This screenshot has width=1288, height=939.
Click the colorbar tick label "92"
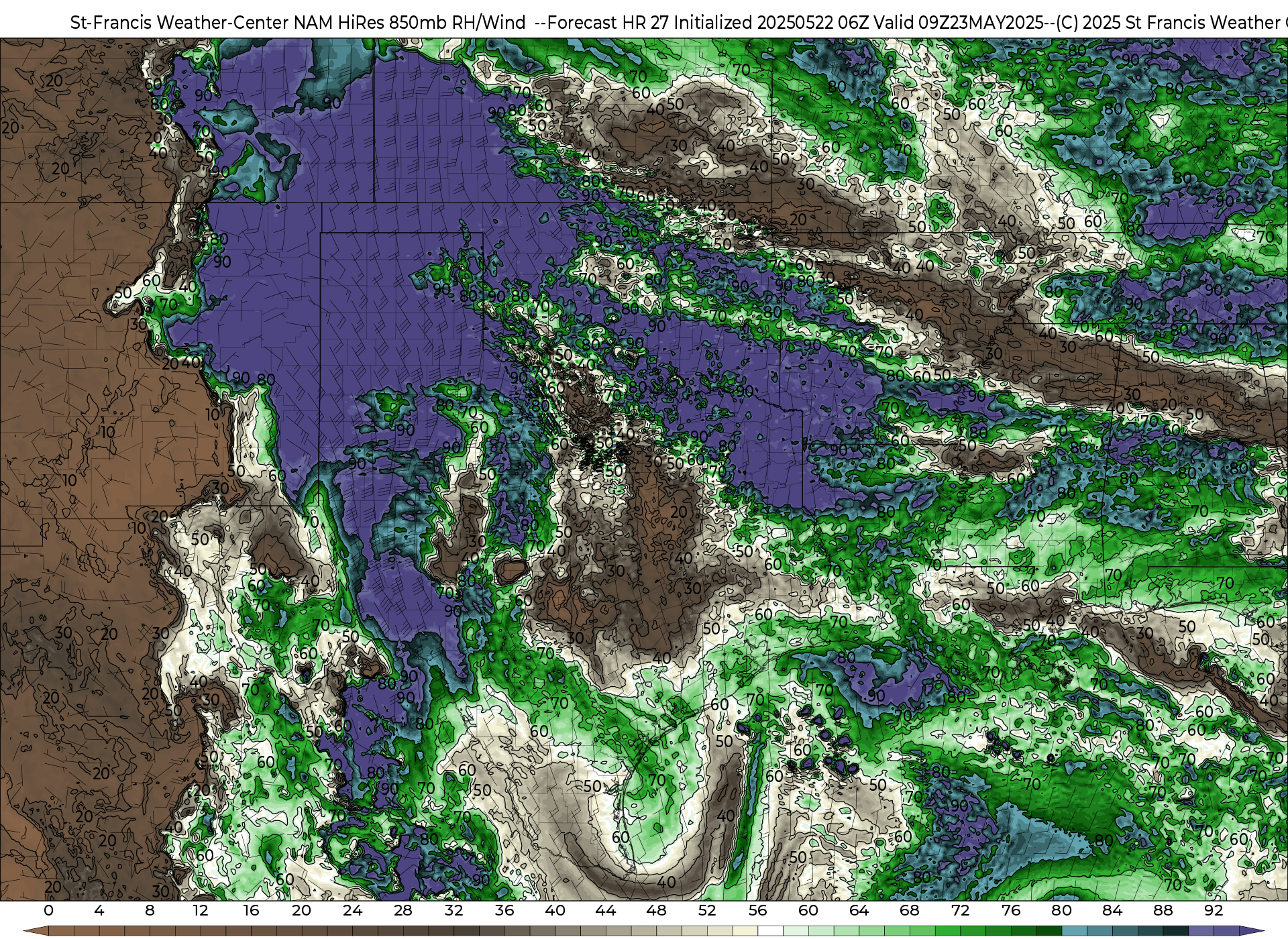(x=1214, y=911)
